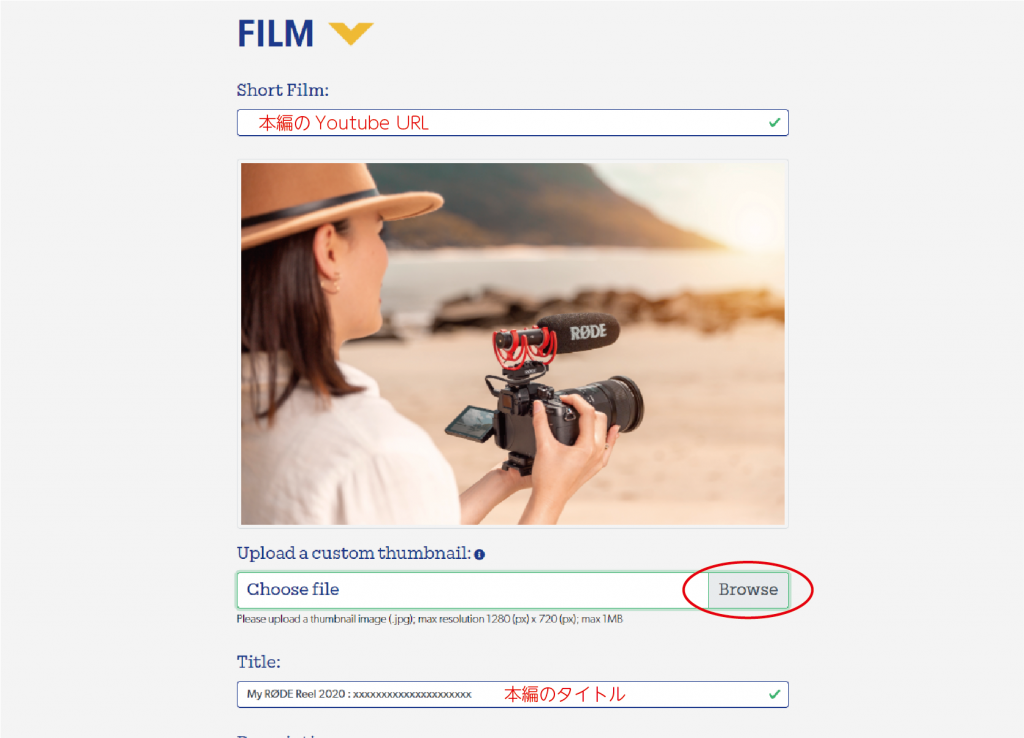This screenshot has width=1024, height=738.
Task: Click the Choose file input field
Action: [473, 590]
